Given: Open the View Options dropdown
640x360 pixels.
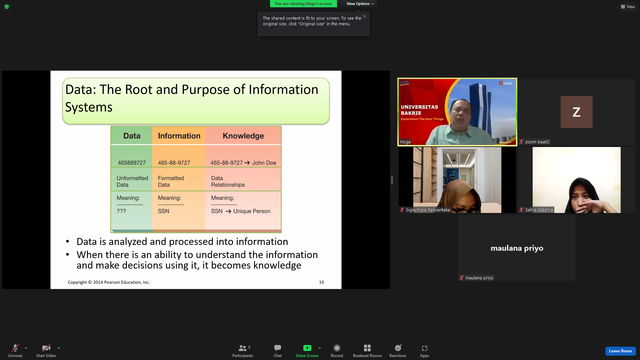Looking at the screenshot, I should 360,4.
